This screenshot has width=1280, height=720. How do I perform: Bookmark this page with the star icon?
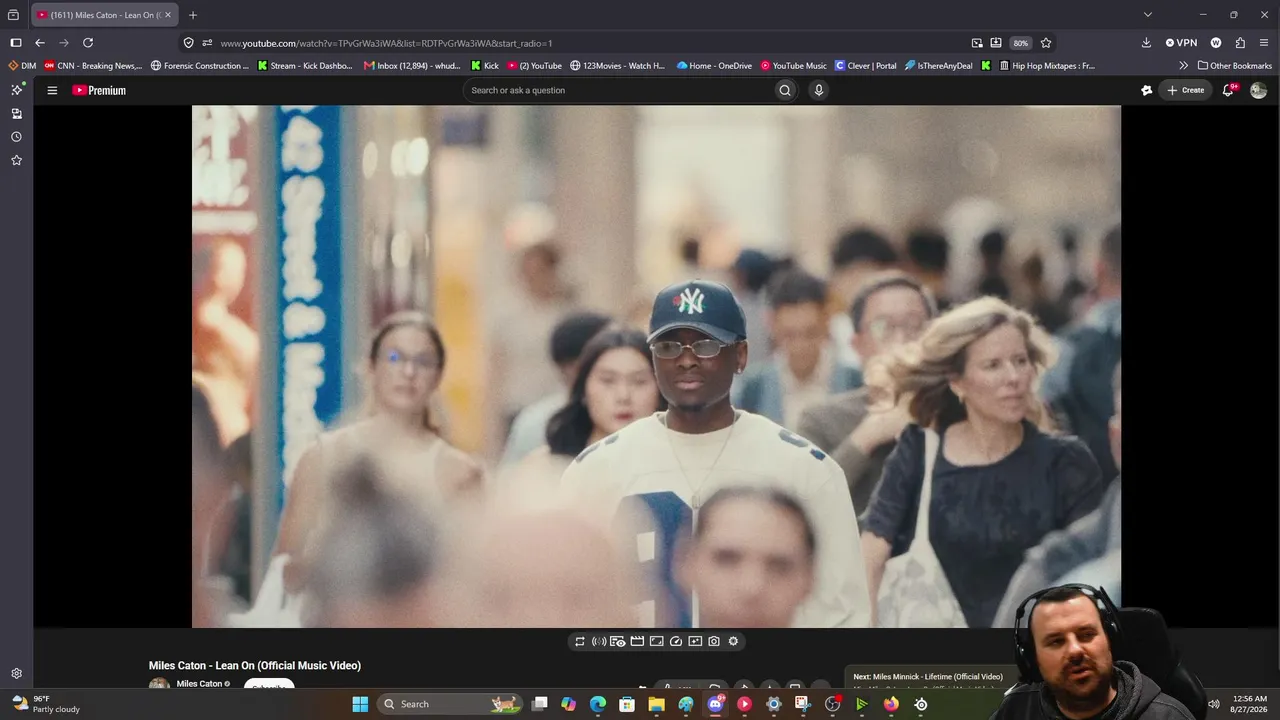pos(1046,43)
